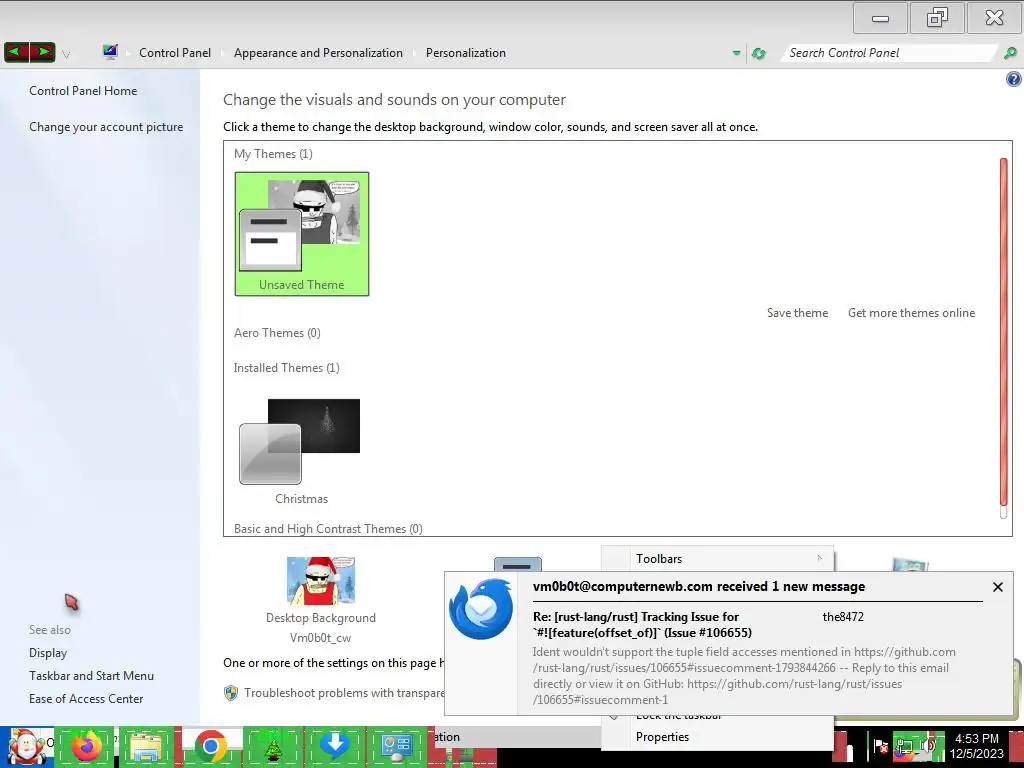Click Save theme link
1024x768 pixels.
pyautogui.click(x=797, y=313)
